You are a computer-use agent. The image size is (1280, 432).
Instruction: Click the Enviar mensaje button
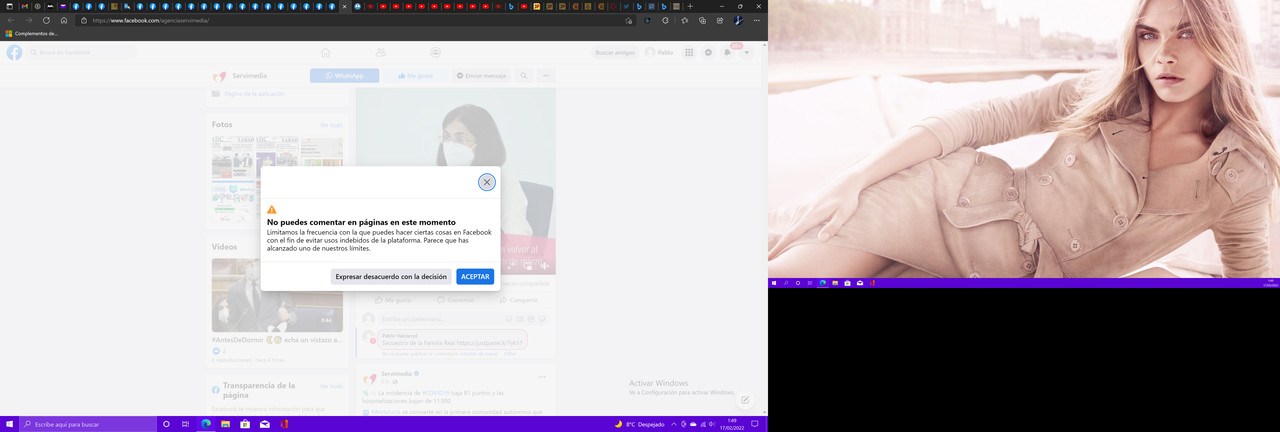click(481, 76)
